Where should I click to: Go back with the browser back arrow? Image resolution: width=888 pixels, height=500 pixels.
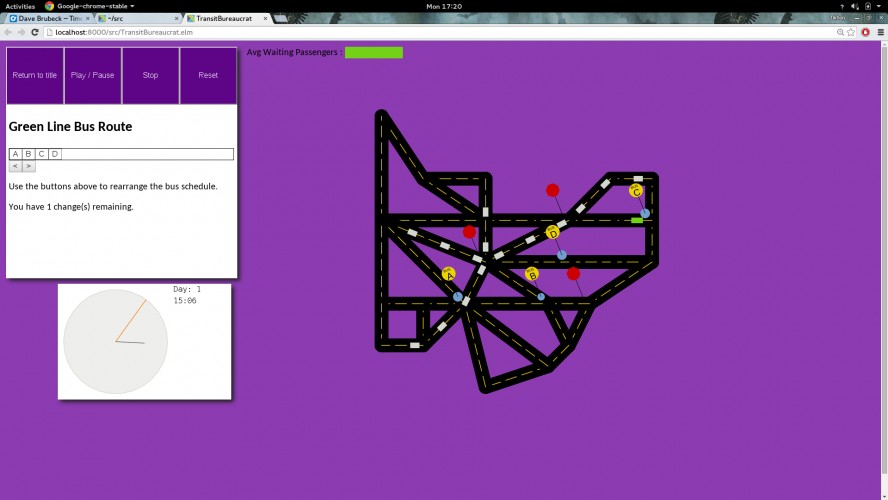8,32
